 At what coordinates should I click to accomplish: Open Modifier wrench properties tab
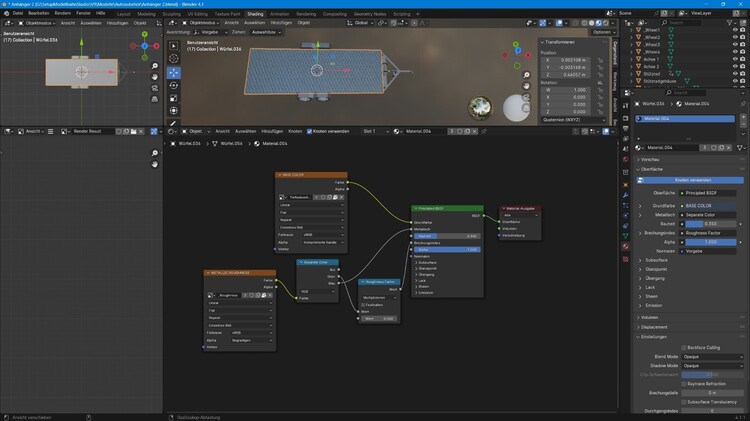(x=626, y=195)
